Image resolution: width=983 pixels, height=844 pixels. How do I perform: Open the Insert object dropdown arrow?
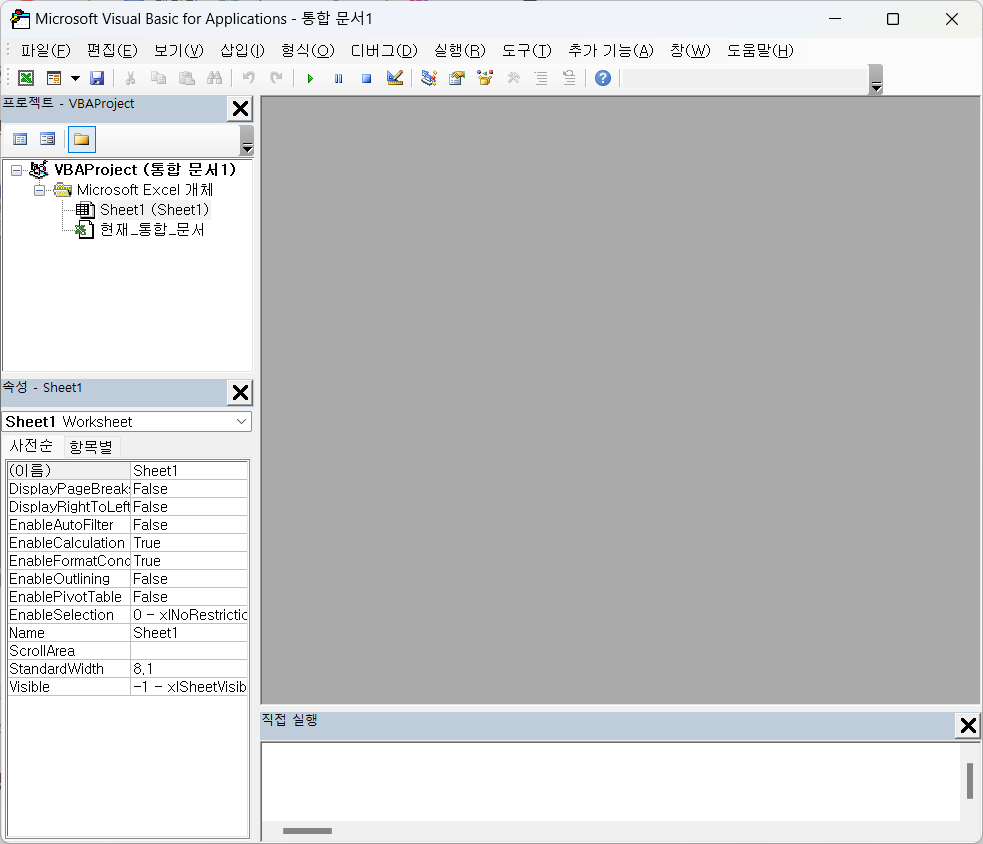[75, 78]
